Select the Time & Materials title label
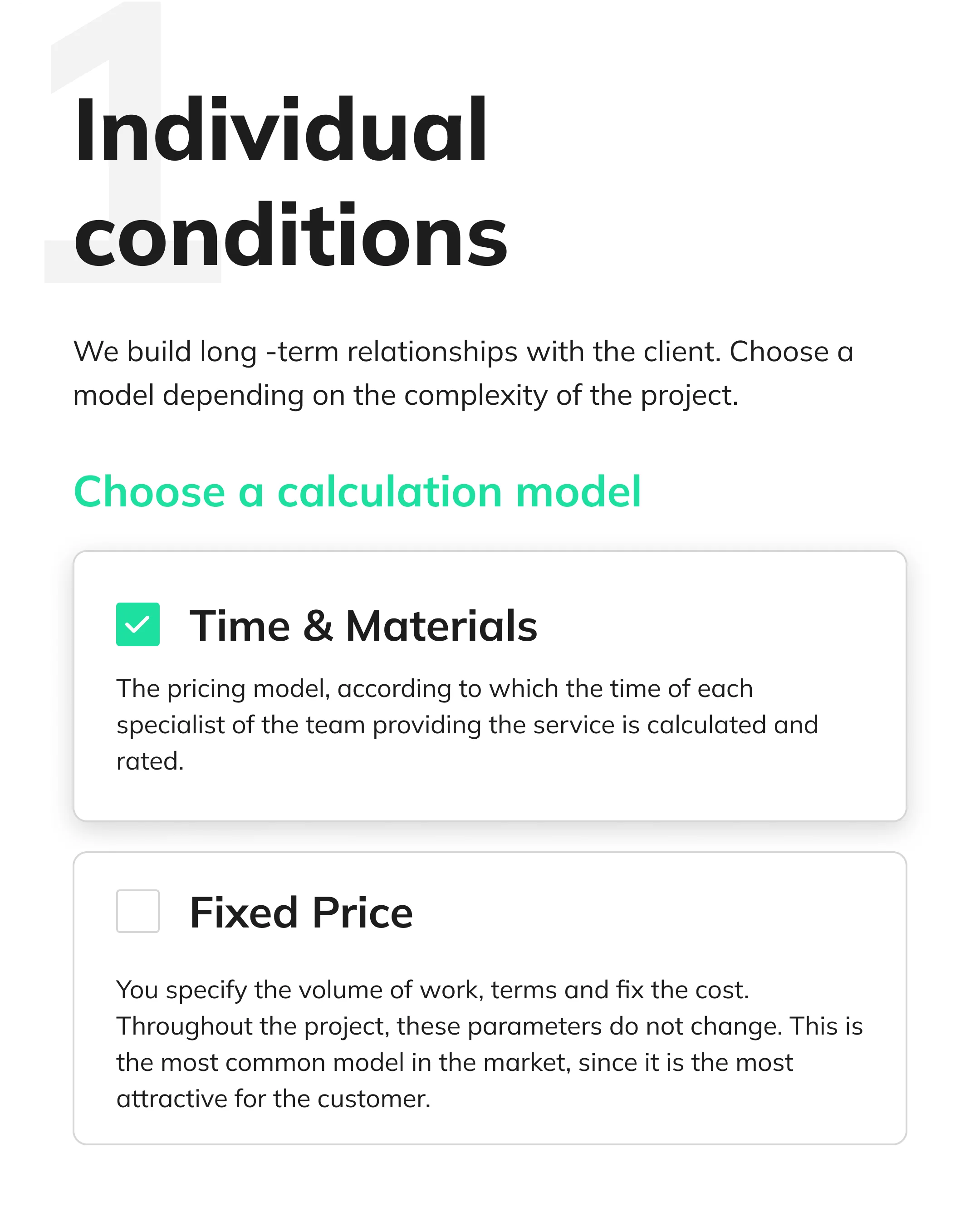980x1217 pixels. tap(363, 625)
